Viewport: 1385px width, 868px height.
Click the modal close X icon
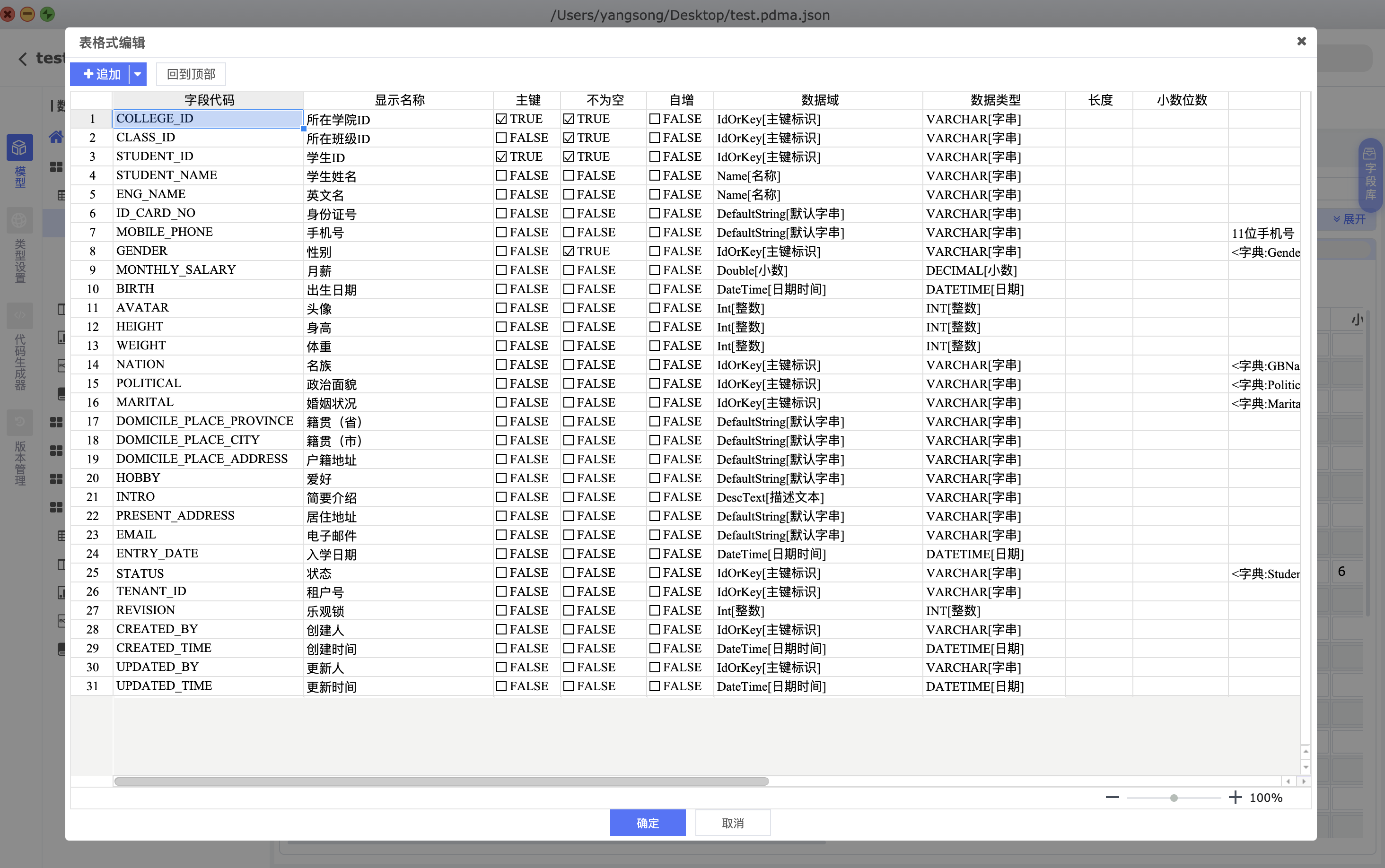pyautogui.click(x=1301, y=41)
